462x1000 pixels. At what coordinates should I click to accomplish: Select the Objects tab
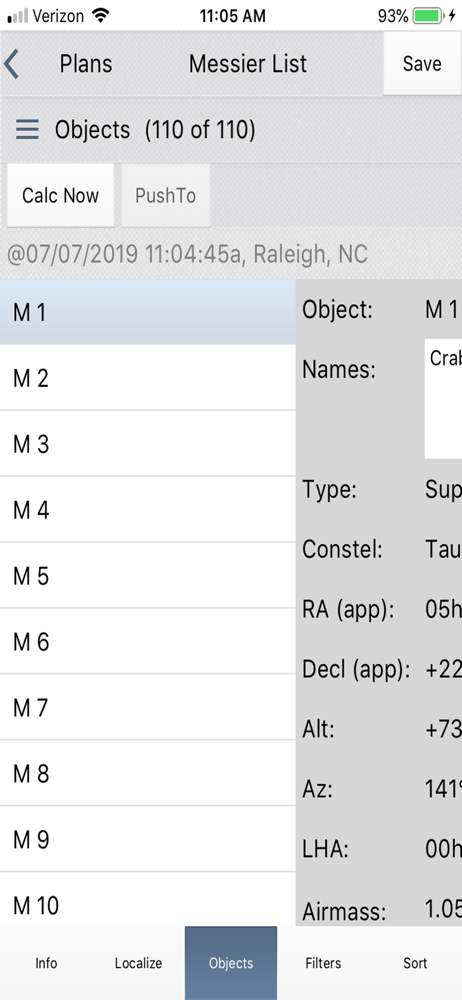231,963
